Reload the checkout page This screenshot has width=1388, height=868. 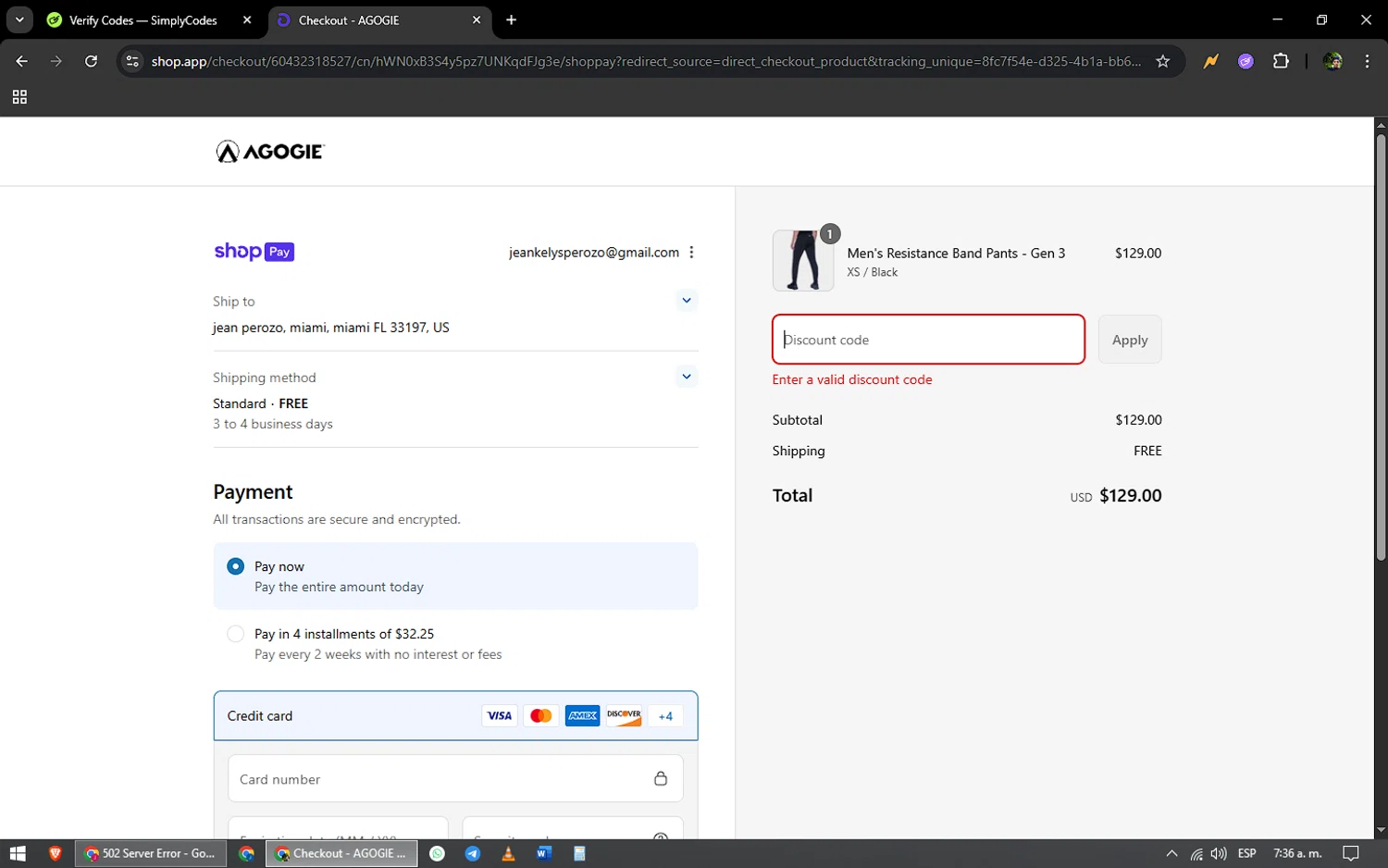tap(91, 61)
